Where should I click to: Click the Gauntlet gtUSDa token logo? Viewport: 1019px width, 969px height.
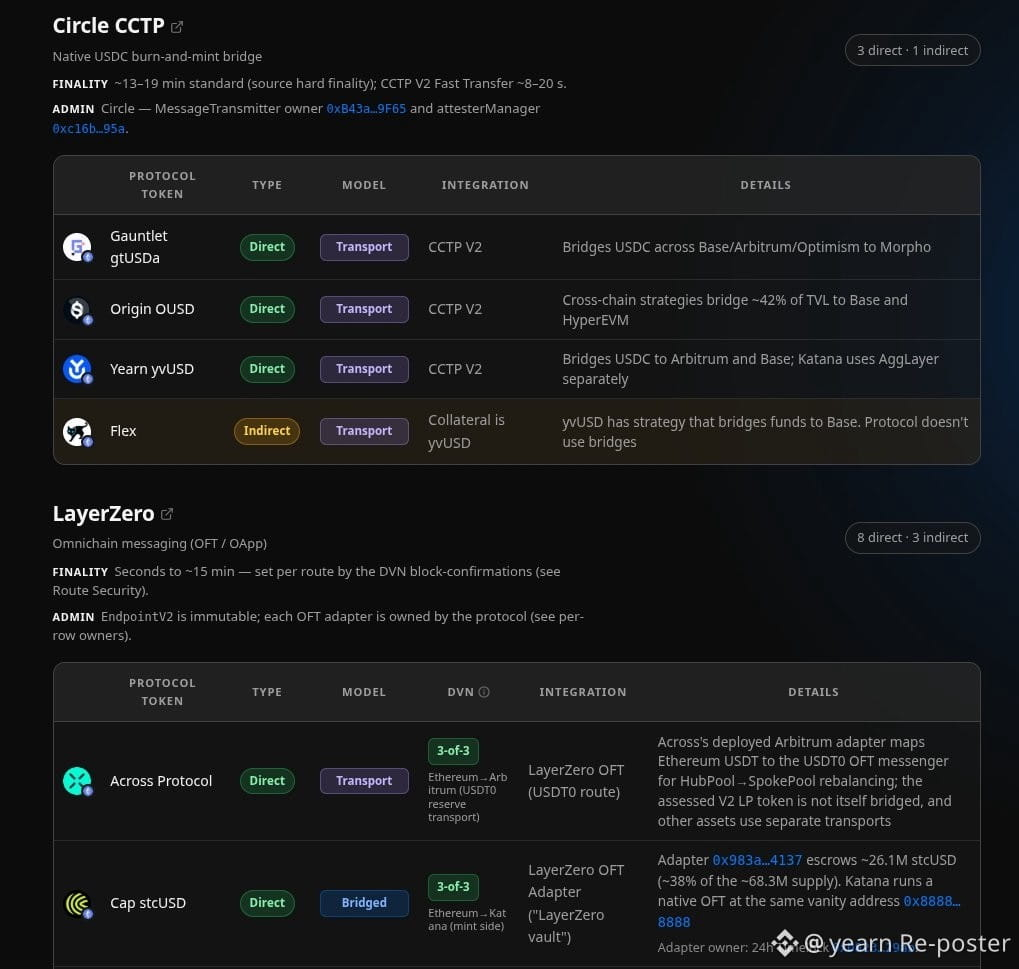coord(77,247)
